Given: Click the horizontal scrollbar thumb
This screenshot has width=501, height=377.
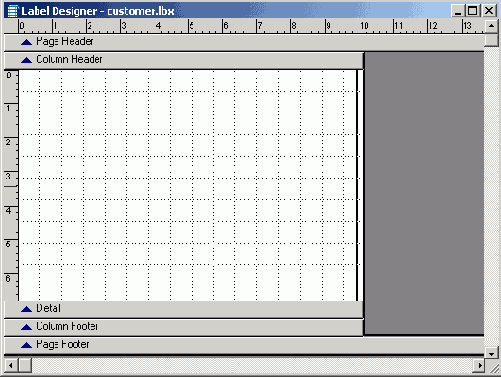Looking at the screenshot, I should (x=25, y=365).
